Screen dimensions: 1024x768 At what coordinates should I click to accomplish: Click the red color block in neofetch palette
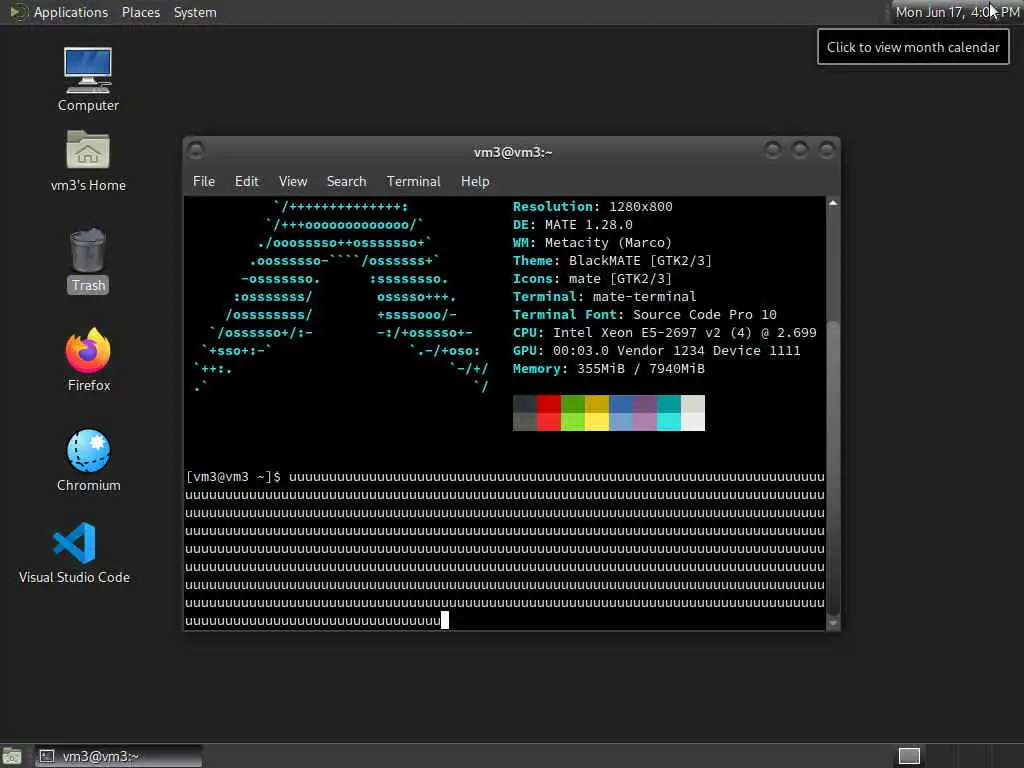(549, 413)
